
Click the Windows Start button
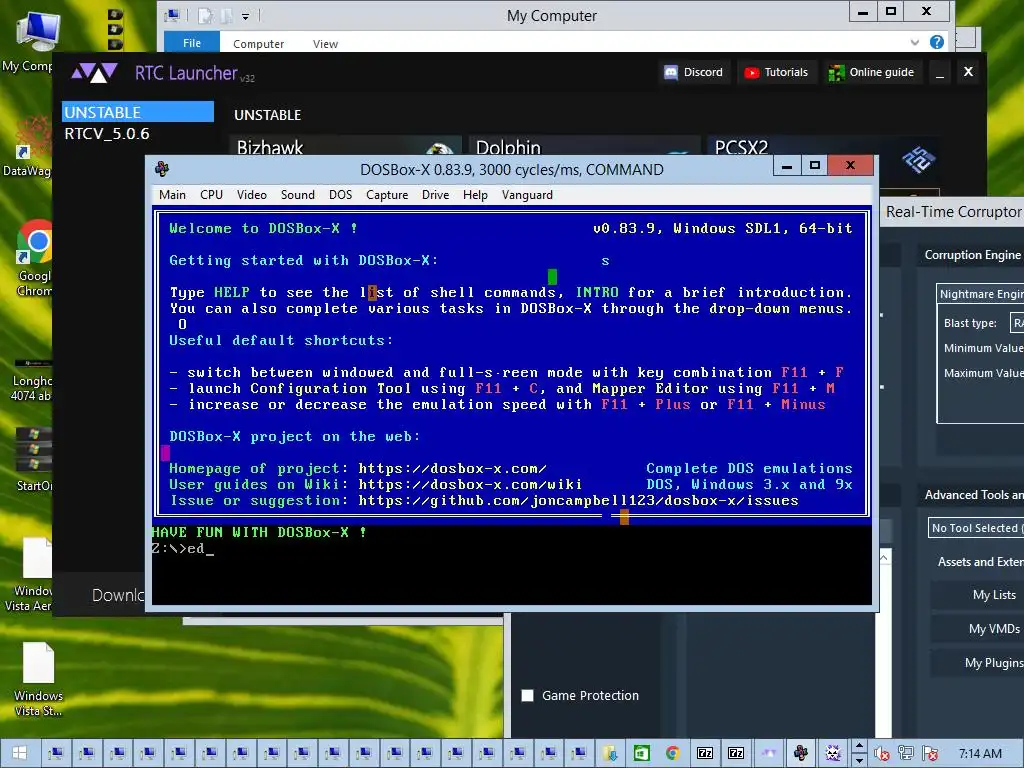20,753
